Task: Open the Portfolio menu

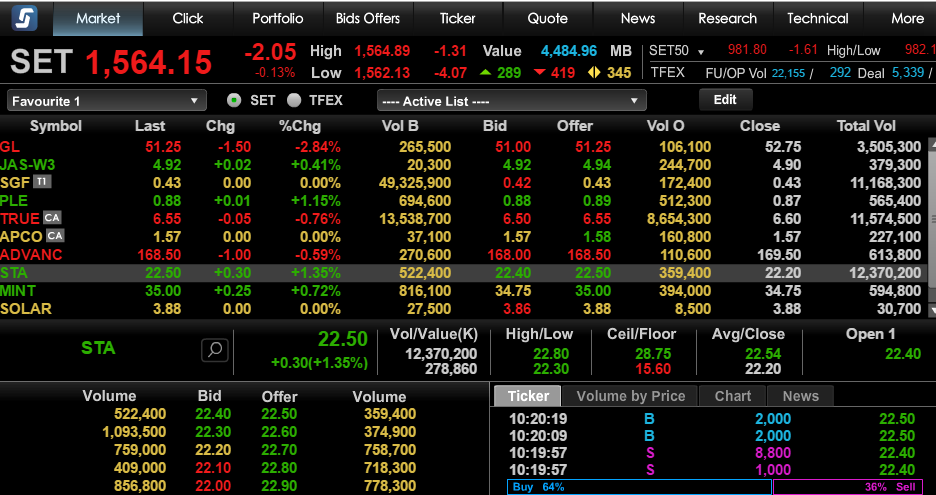Action: 278,19
